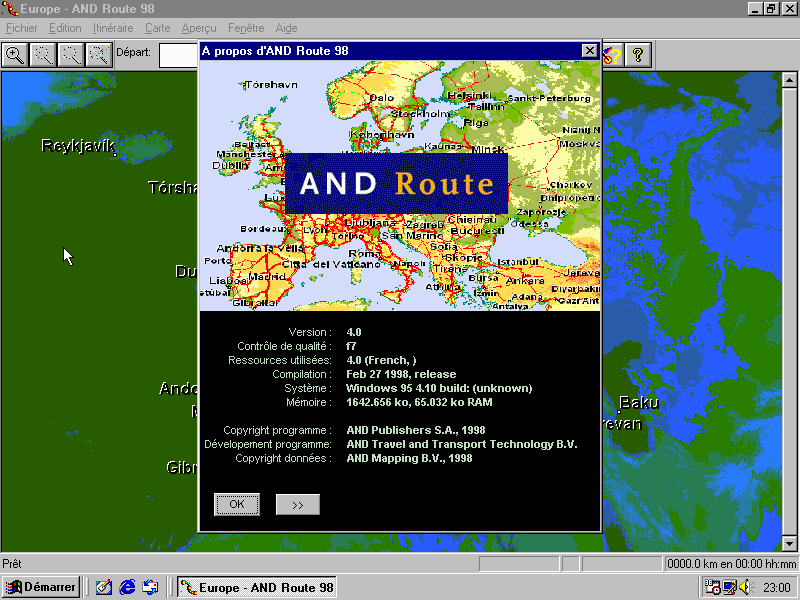Click the Départ: label in the toolbar
Screen dimensions: 800x600
[x=134, y=52]
